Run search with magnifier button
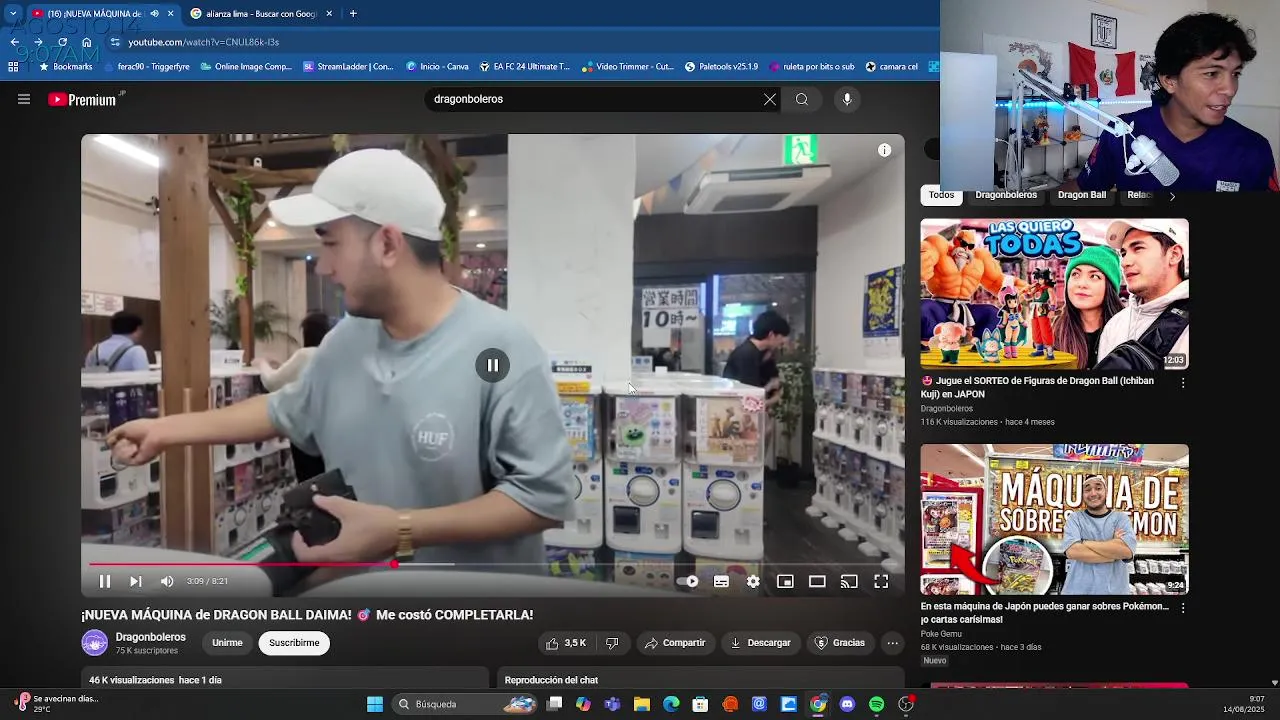The width and height of the screenshot is (1280, 720). [x=802, y=99]
